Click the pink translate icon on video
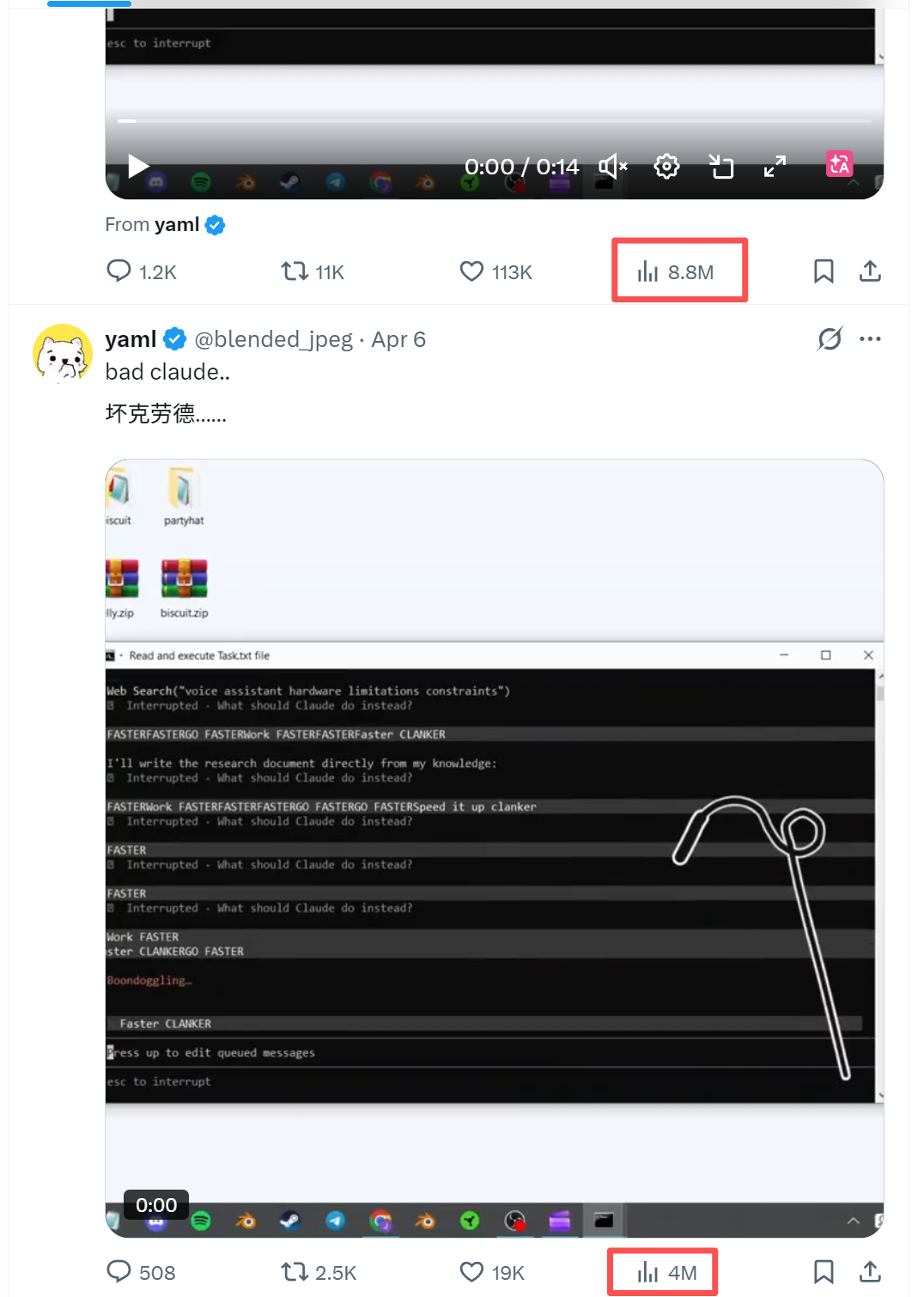 (x=839, y=163)
